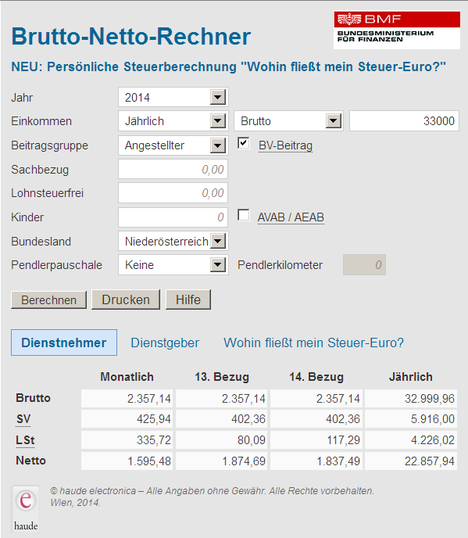Expand the Jährlich income period dropdown

pyautogui.click(x=173, y=121)
